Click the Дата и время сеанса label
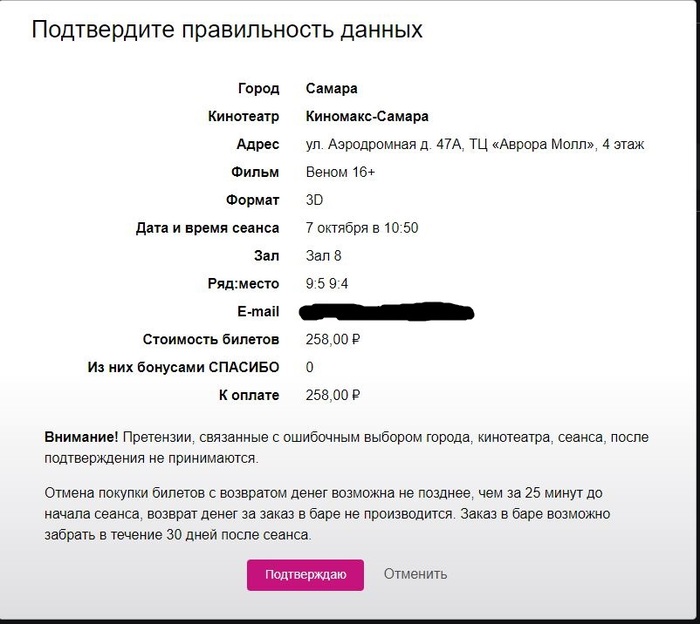Image resolution: width=700 pixels, height=624 pixels. tap(207, 228)
